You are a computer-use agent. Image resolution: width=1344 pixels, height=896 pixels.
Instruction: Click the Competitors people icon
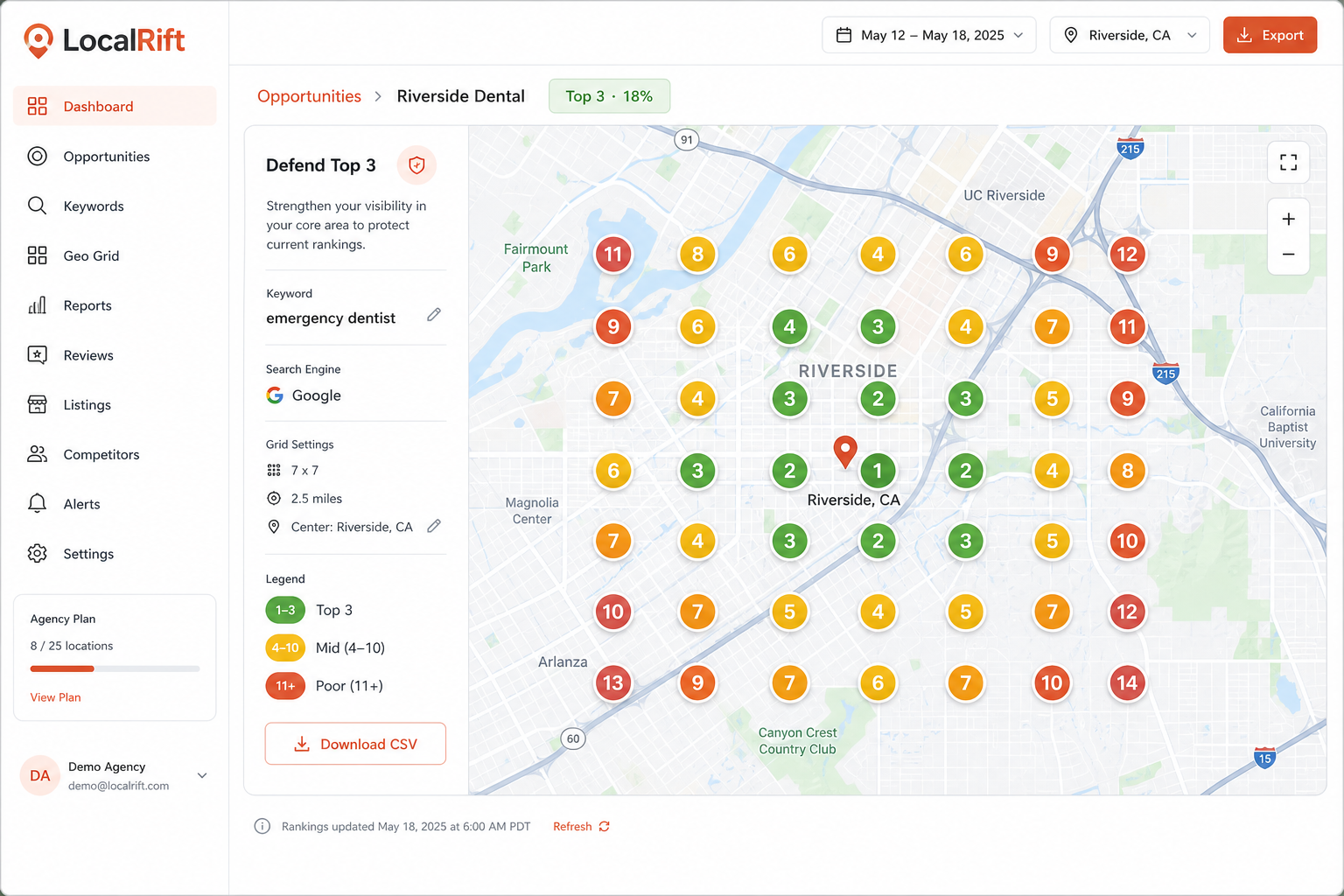pos(37,454)
